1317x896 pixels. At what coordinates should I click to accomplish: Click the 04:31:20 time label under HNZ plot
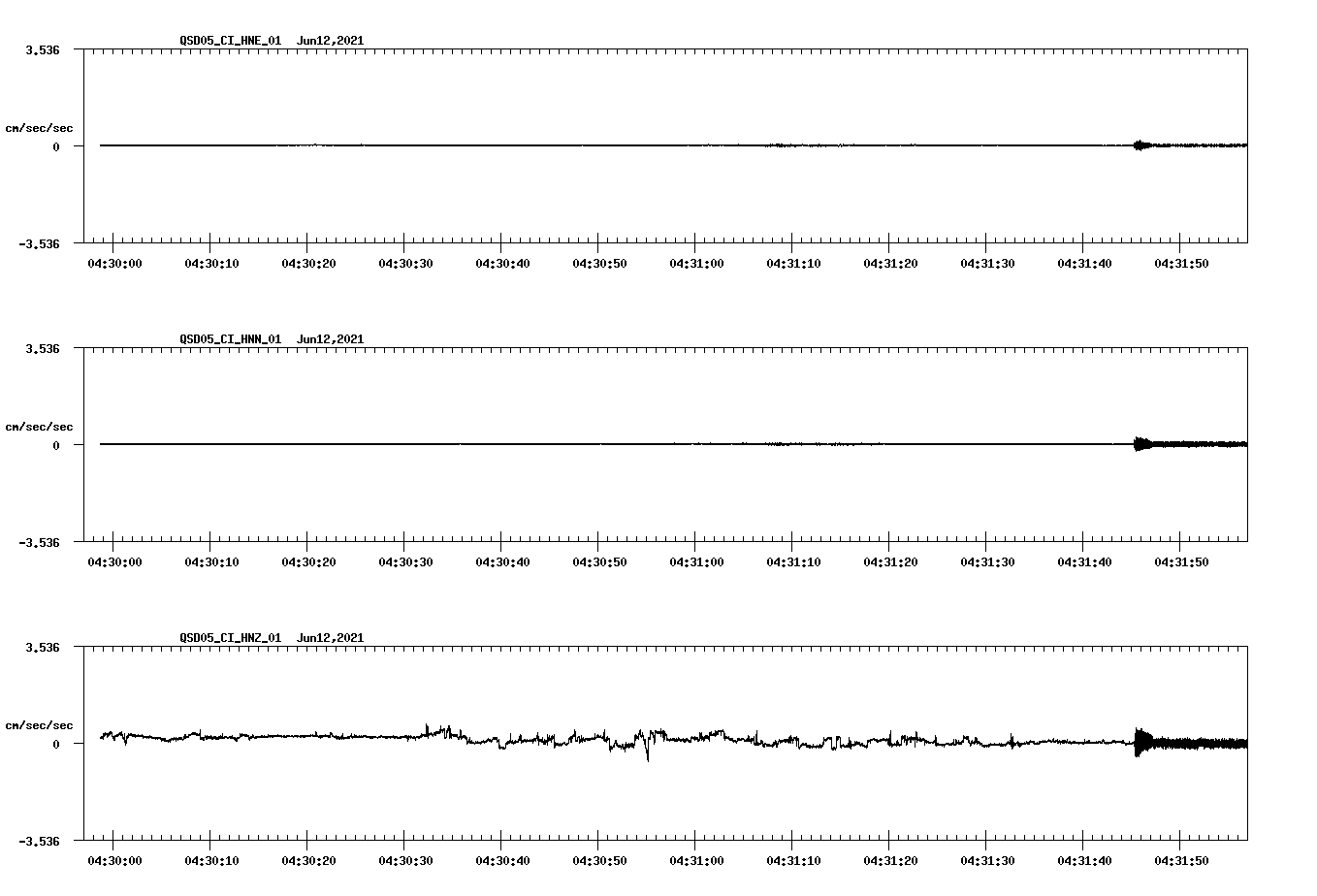click(890, 861)
